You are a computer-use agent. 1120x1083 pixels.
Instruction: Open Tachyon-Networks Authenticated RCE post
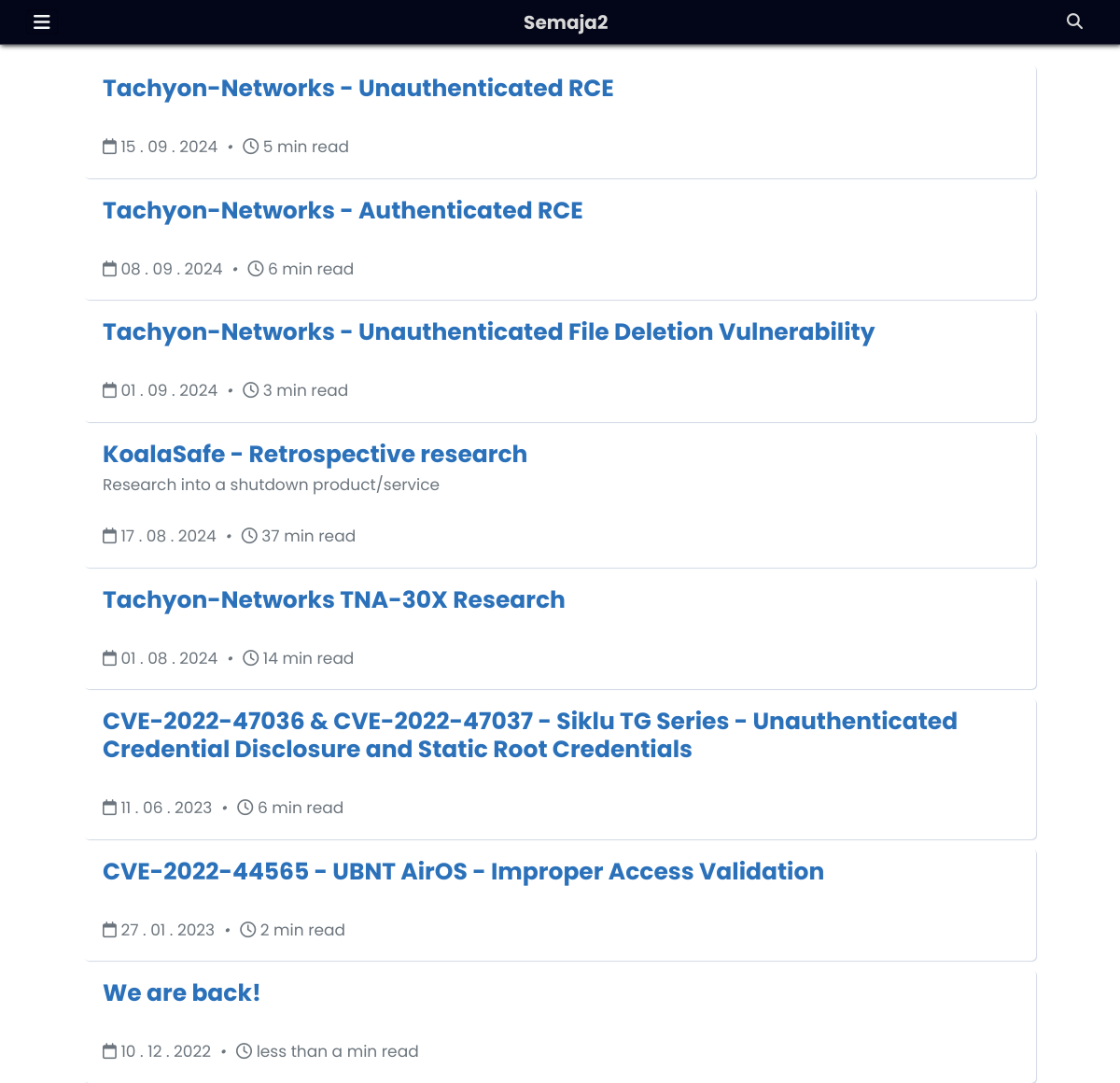[343, 210]
